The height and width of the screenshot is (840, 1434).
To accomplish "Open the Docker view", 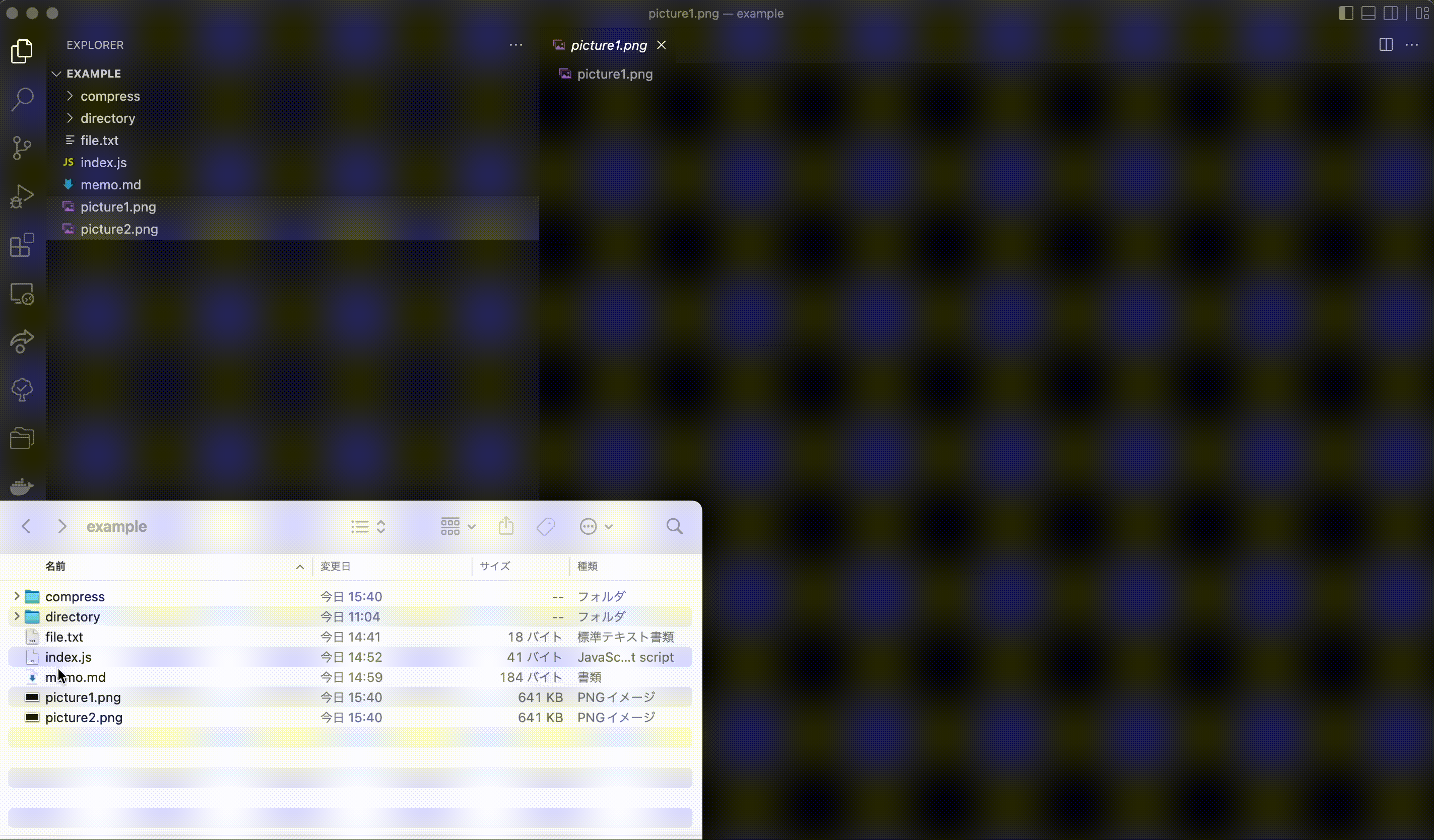I will (x=22, y=487).
